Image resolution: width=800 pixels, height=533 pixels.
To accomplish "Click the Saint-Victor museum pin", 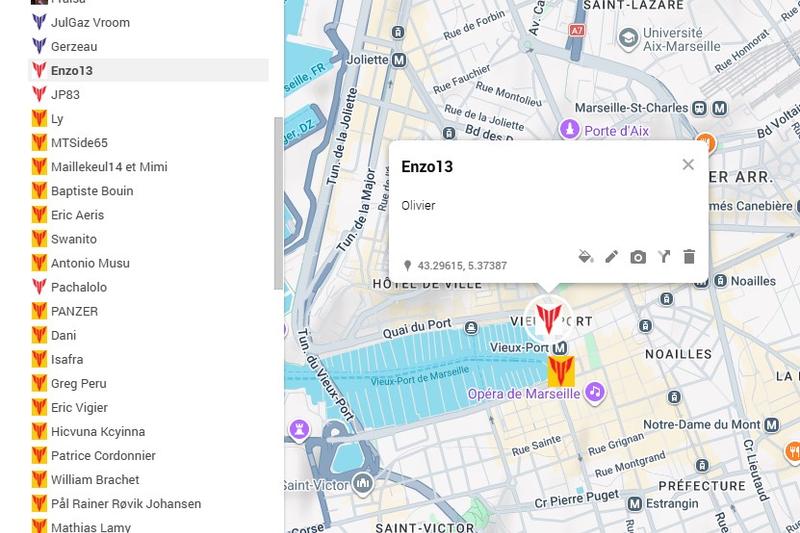I will [363, 482].
